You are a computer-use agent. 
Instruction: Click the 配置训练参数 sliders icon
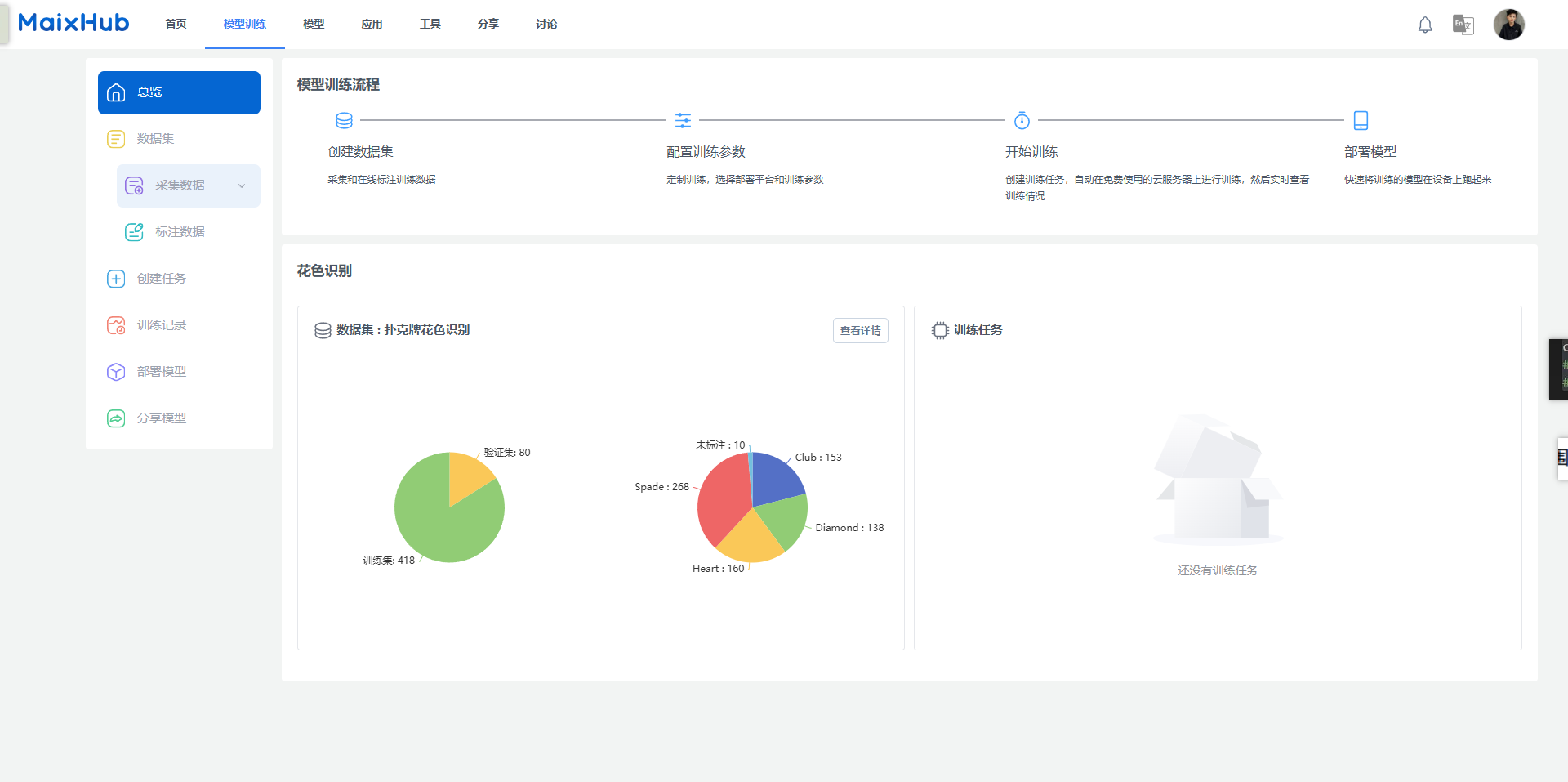pos(683,120)
